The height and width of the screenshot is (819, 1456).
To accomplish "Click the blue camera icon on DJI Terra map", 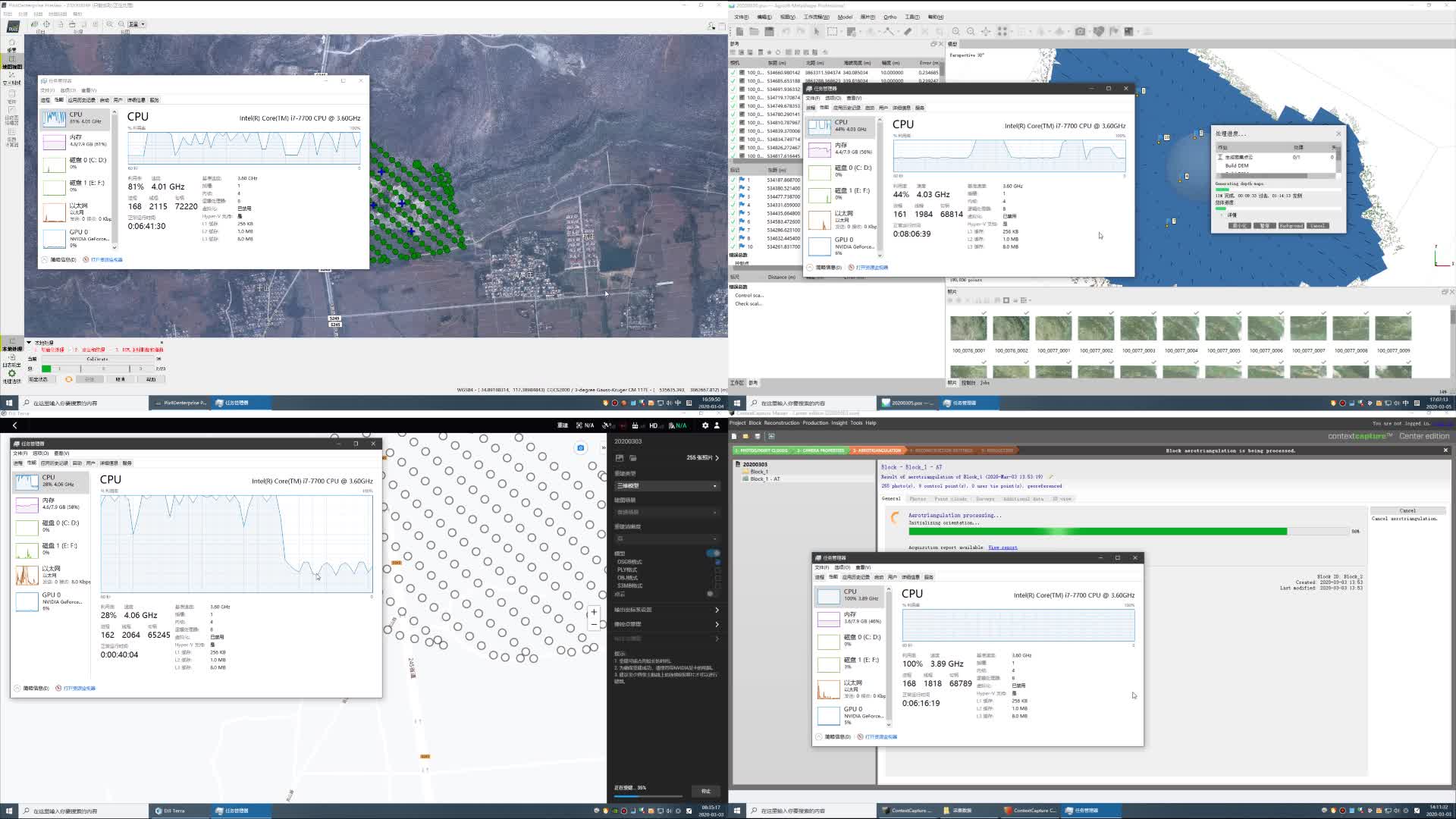I will (x=581, y=447).
